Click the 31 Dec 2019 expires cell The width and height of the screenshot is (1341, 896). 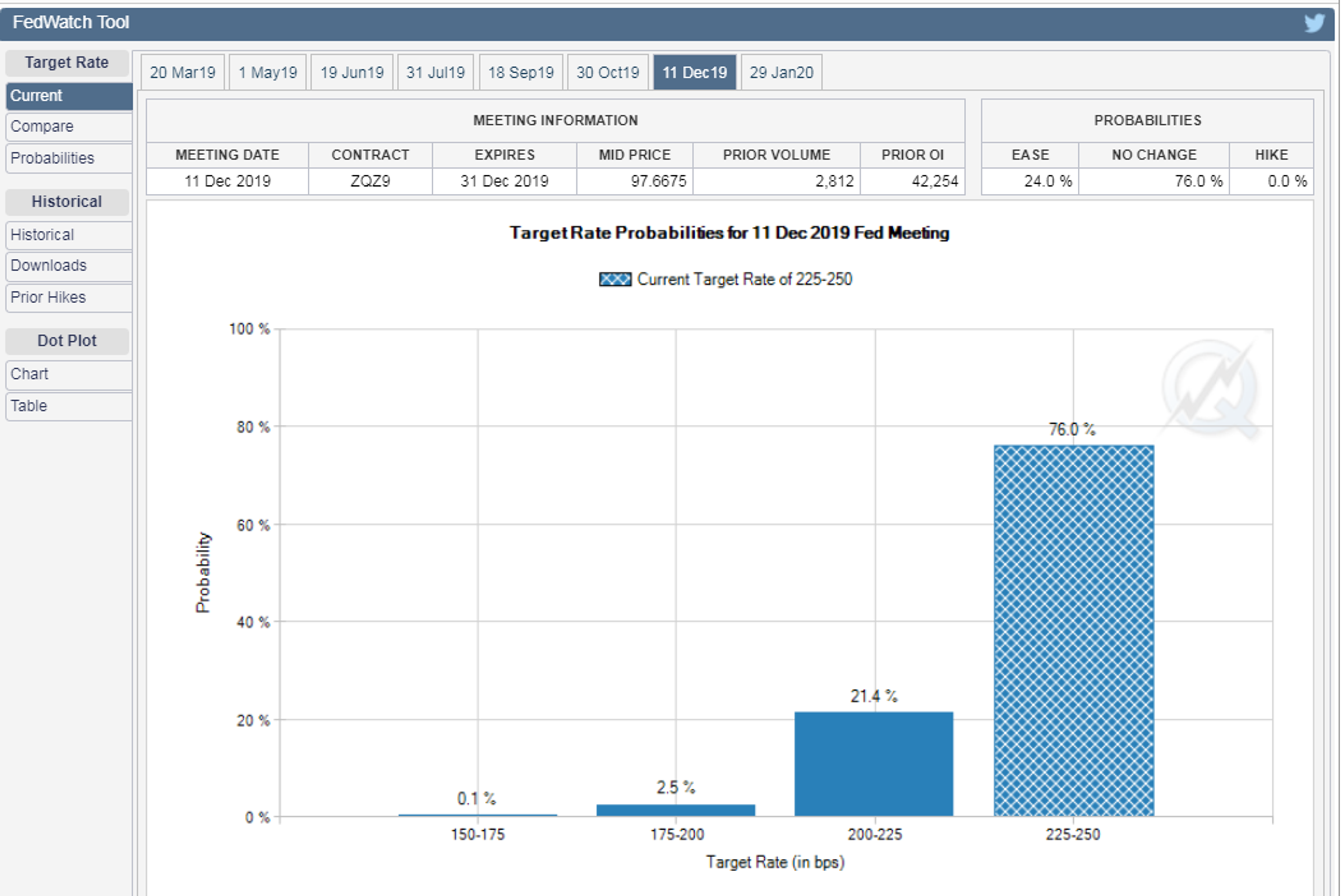pyautogui.click(x=504, y=182)
